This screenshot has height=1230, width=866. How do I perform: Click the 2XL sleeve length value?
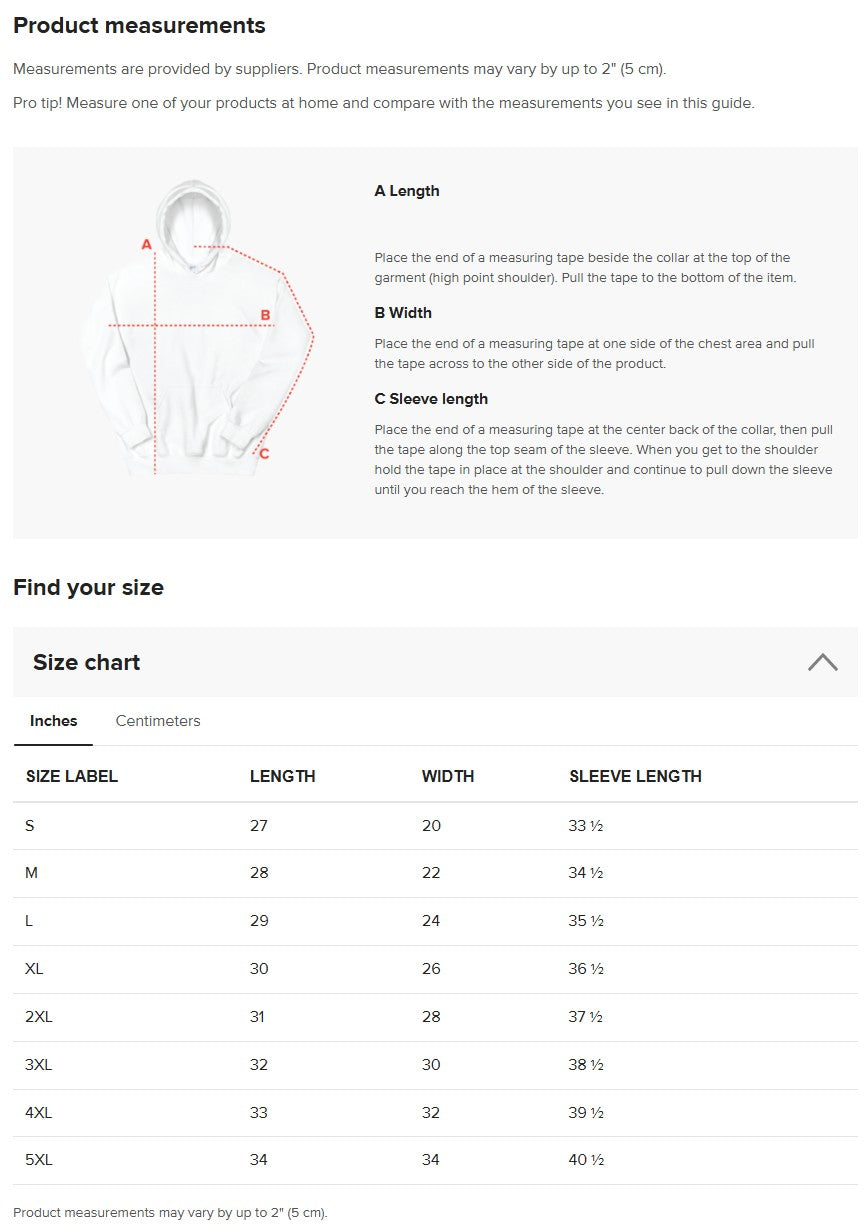tap(586, 1017)
